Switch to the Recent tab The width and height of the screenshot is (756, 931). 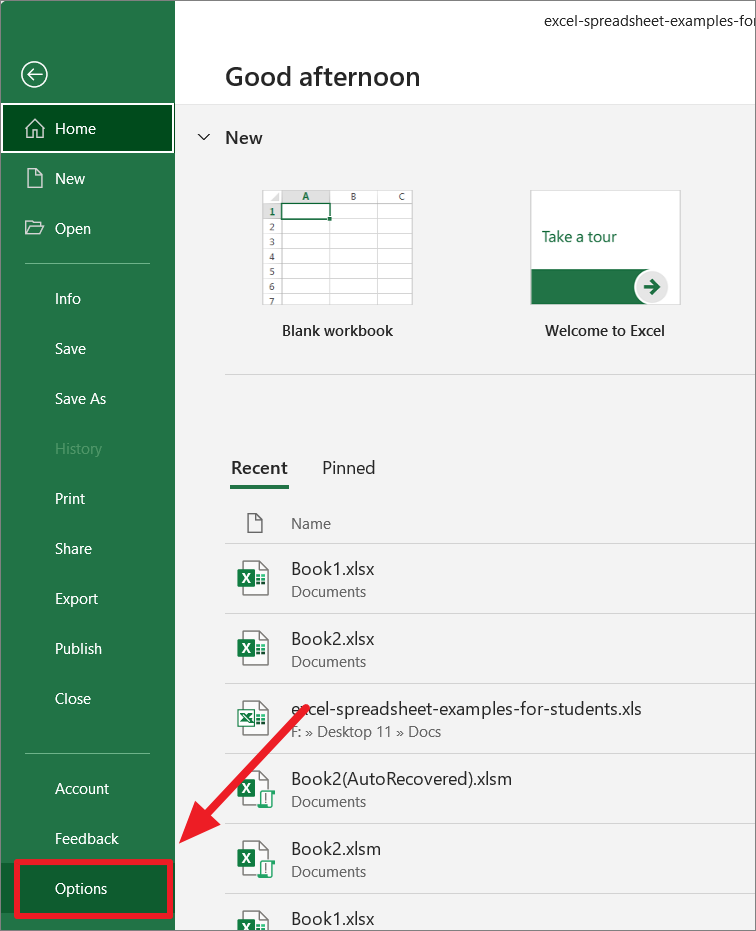pyautogui.click(x=259, y=468)
